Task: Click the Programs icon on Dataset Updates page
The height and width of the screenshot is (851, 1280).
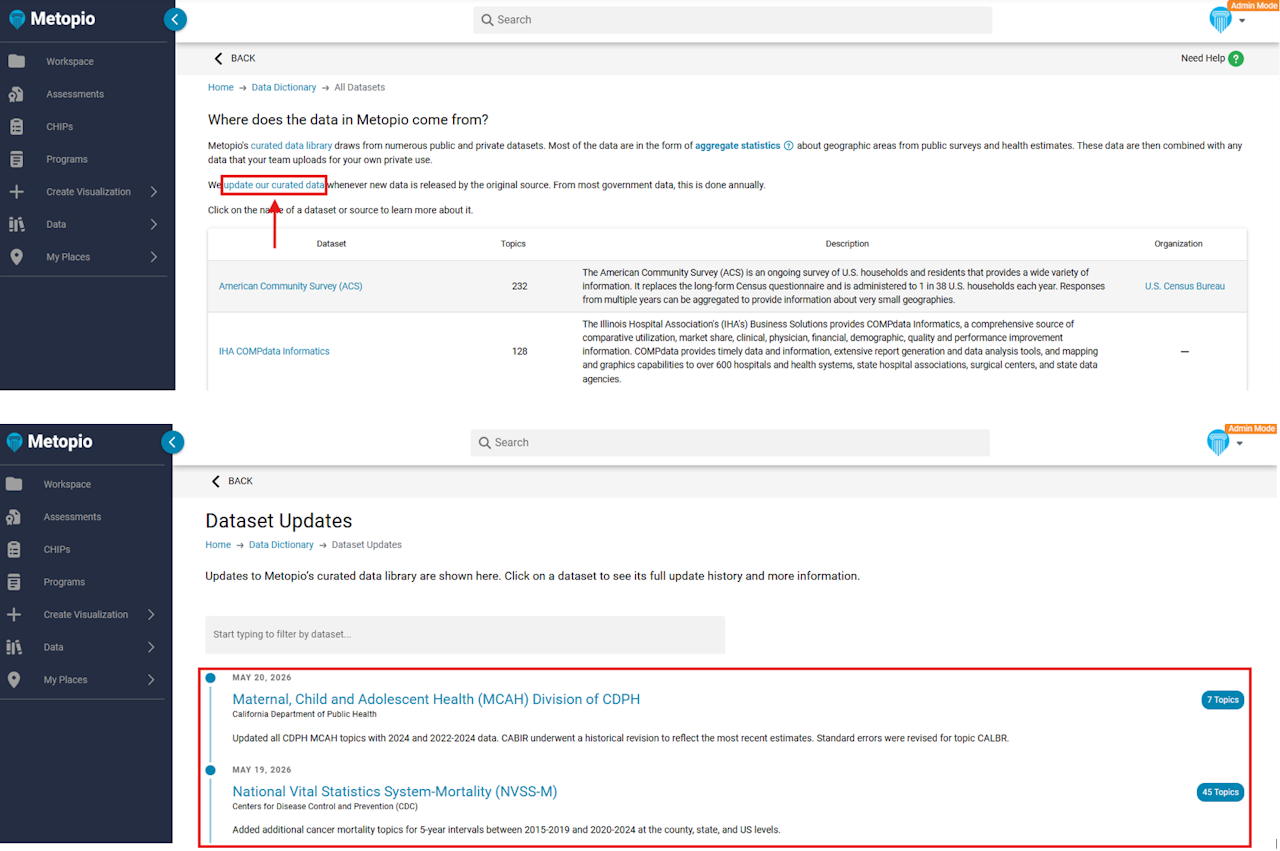Action: tap(14, 582)
